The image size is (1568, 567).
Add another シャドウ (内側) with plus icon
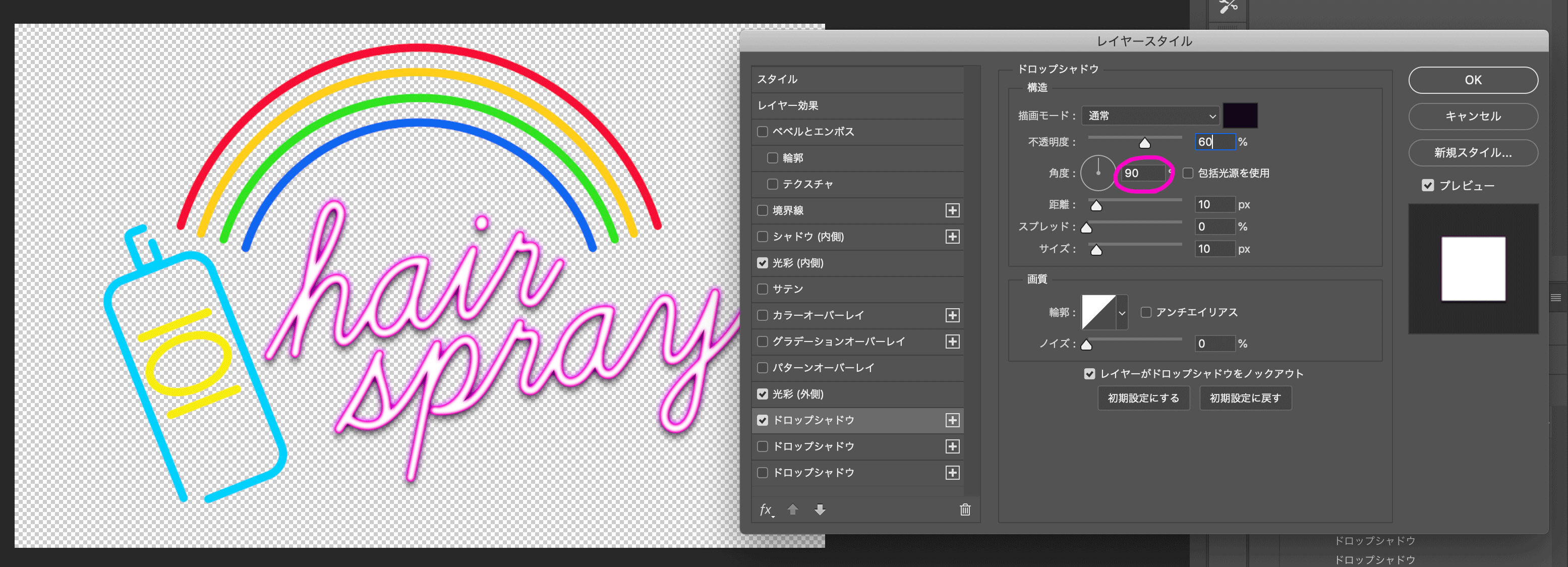coord(953,237)
